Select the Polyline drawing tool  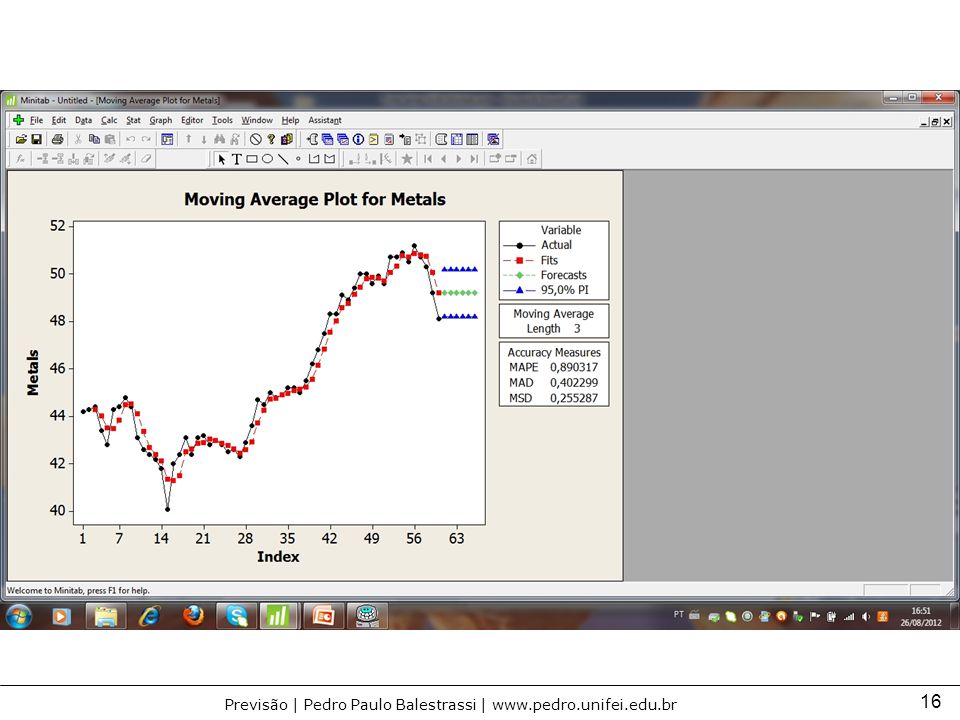pyautogui.click(x=314, y=159)
